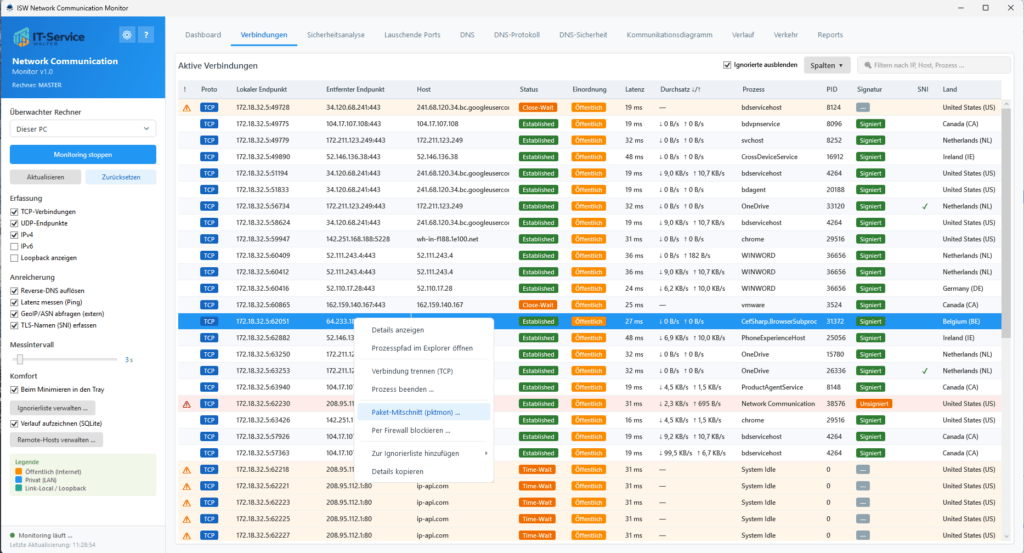
Task: Click orange Öffentlich (Internet) legend swatch
Action: click(18, 471)
